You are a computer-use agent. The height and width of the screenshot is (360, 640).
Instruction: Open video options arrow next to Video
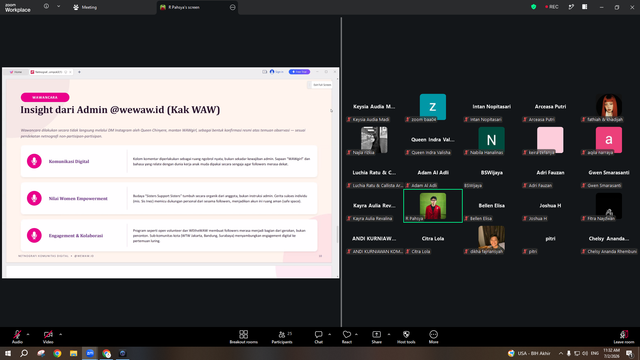click(60, 334)
